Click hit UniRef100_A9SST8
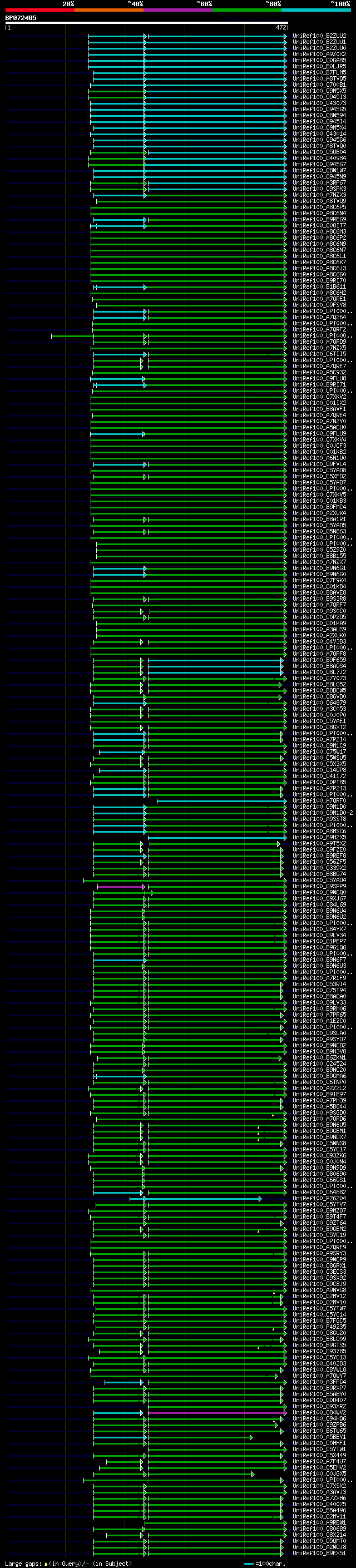Viewport: 356px width, 1568px height. click(x=319, y=819)
